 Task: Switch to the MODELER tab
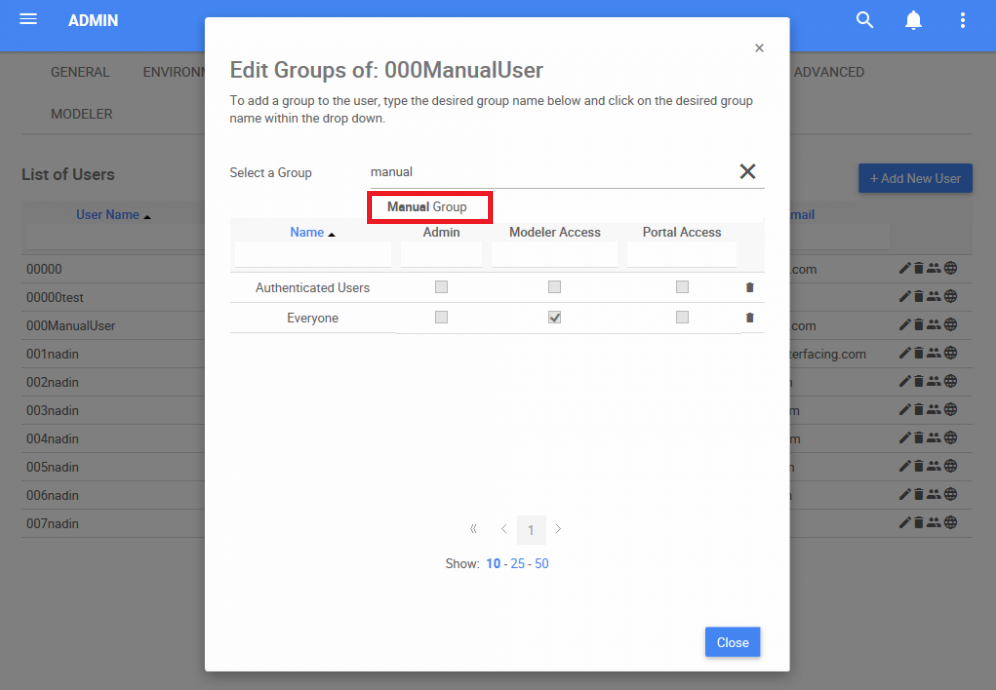pyautogui.click(x=81, y=114)
